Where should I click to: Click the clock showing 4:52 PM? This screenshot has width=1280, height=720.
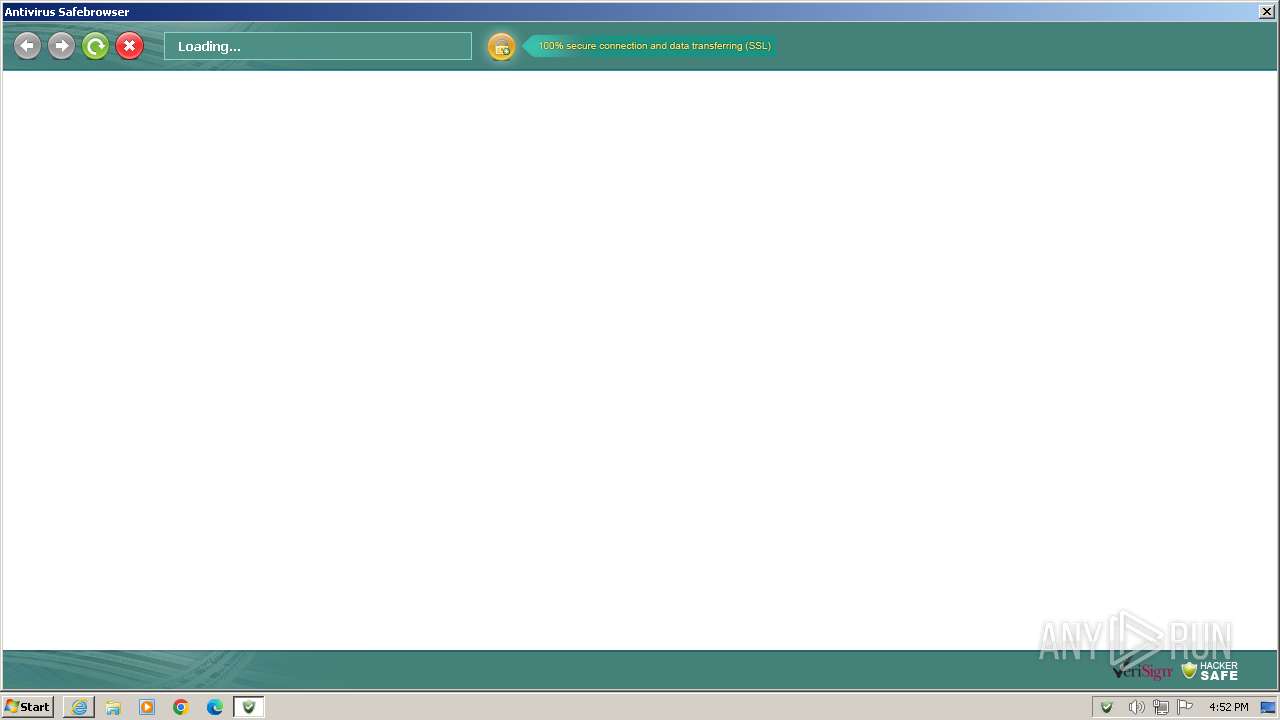tap(1228, 707)
